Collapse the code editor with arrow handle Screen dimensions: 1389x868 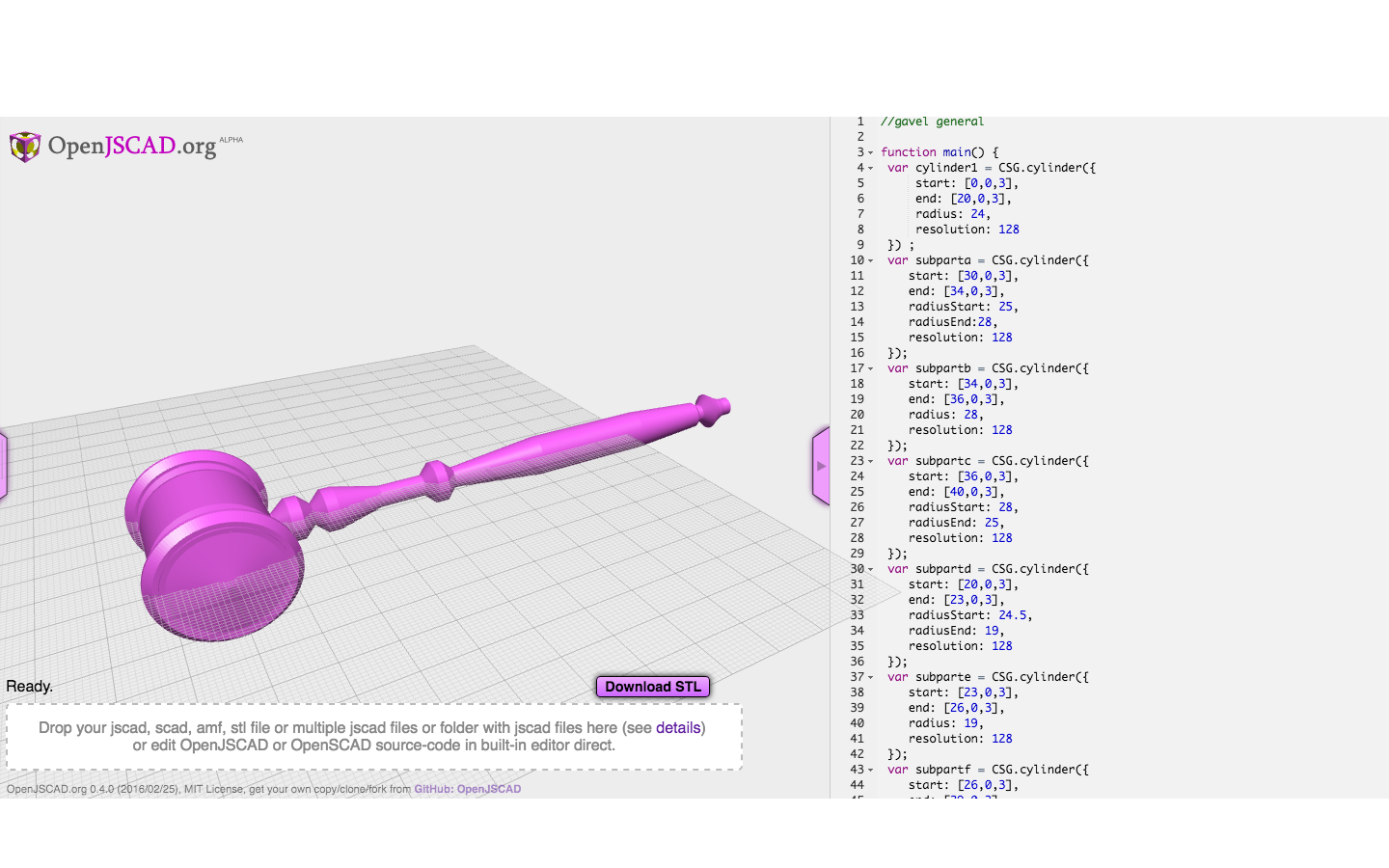tap(821, 466)
